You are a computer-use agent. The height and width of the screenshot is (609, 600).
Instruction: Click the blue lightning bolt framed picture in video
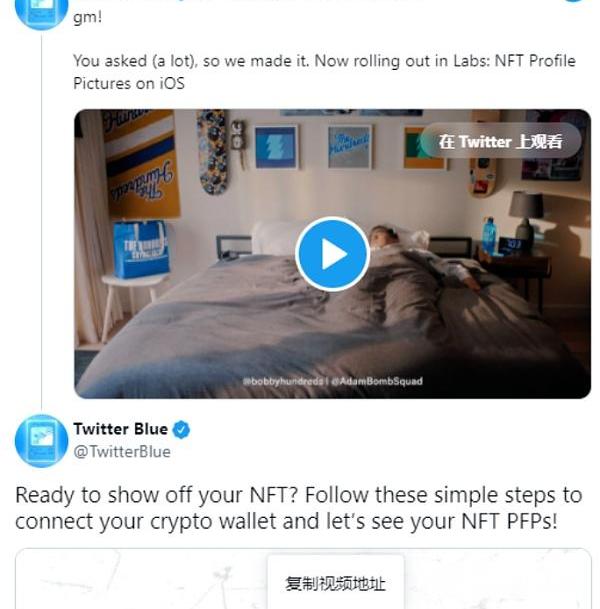click(276, 147)
